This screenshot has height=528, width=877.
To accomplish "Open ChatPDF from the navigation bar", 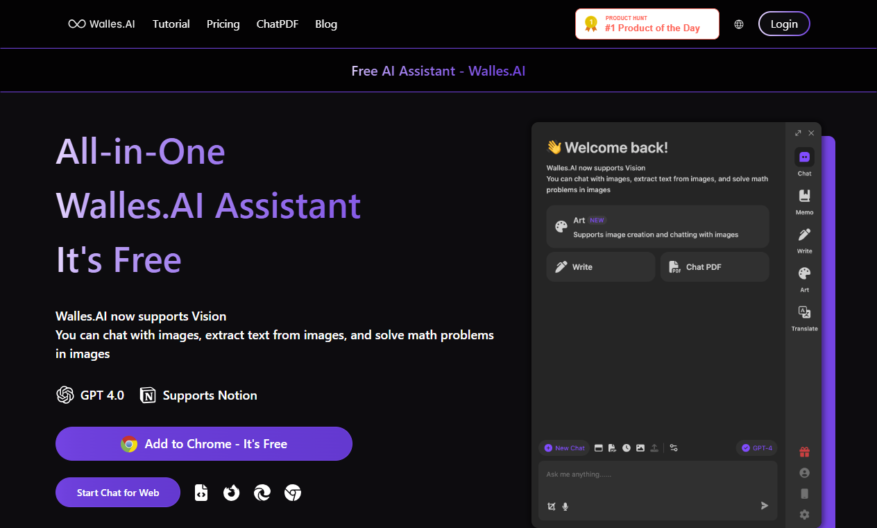I will [x=277, y=24].
